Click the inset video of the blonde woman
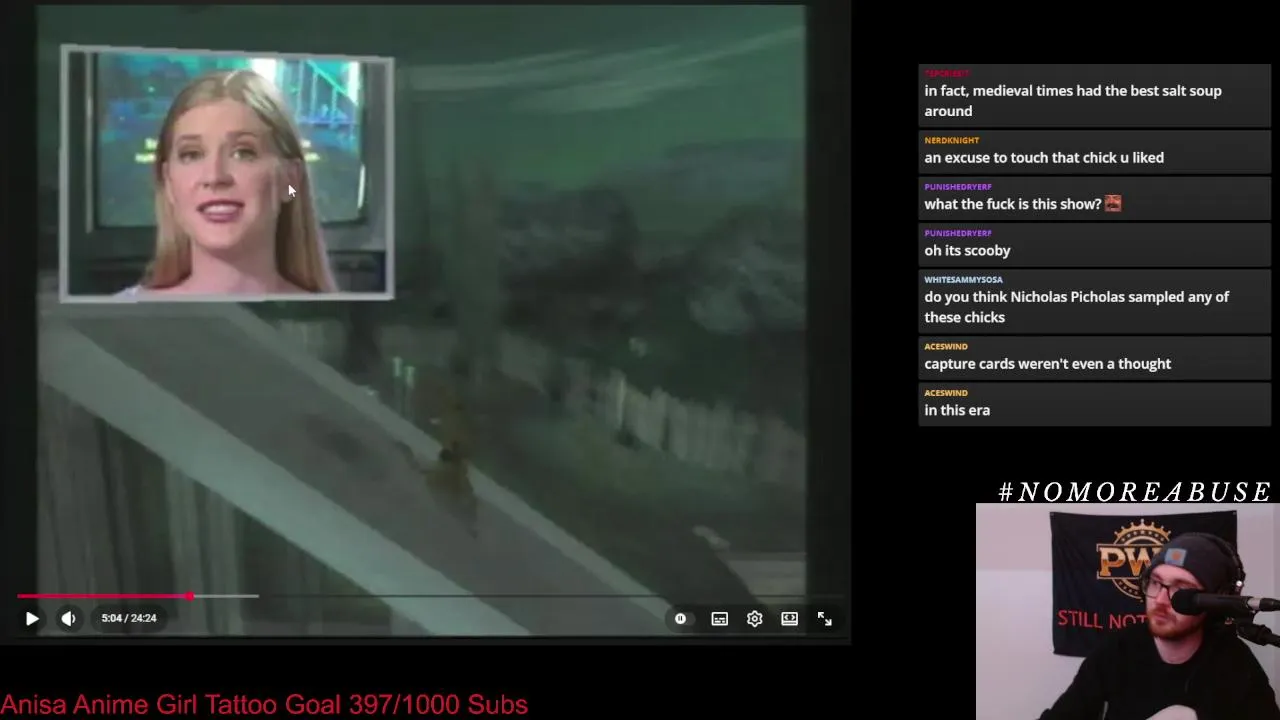Screen dimensions: 1280x720 point(227,172)
